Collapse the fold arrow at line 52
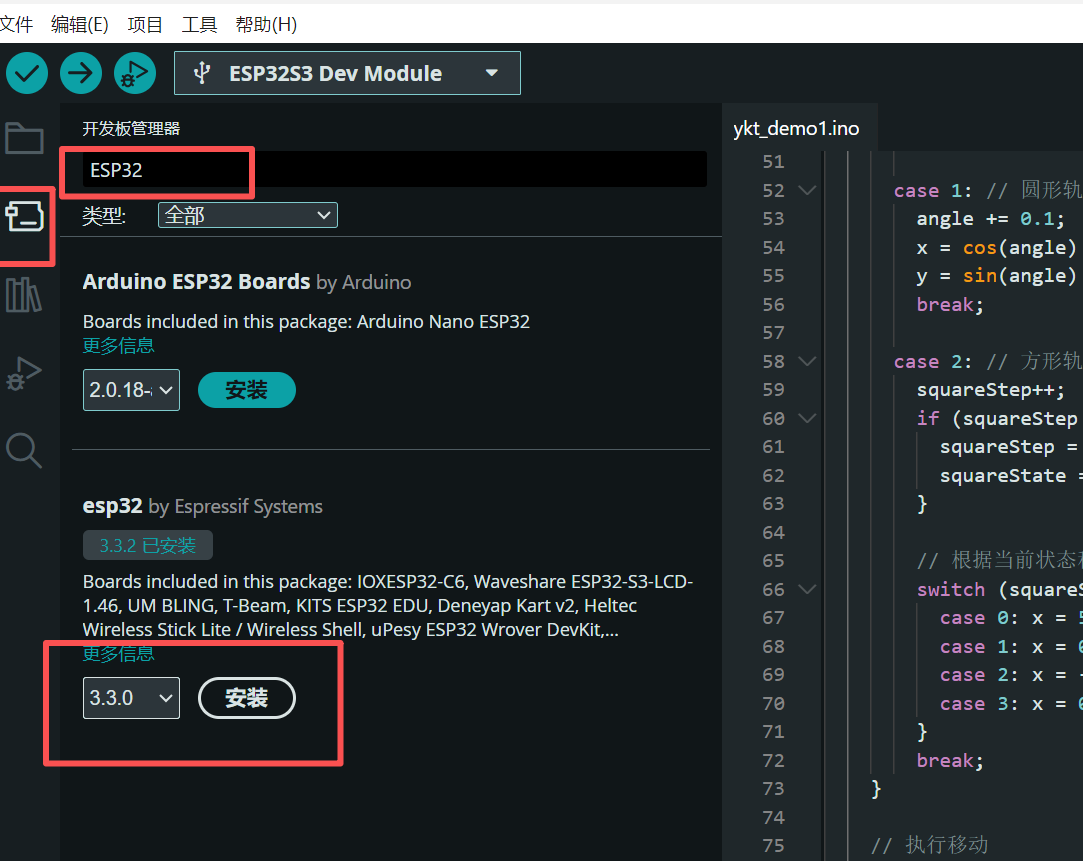This screenshot has width=1083, height=861. [807, 190]
